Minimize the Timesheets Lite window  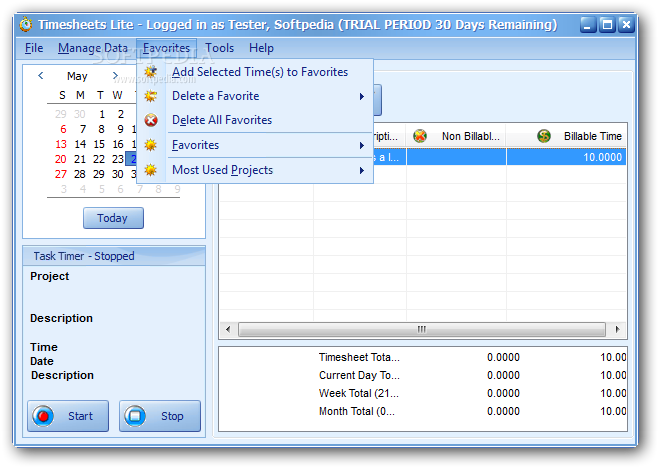point(588,25)
